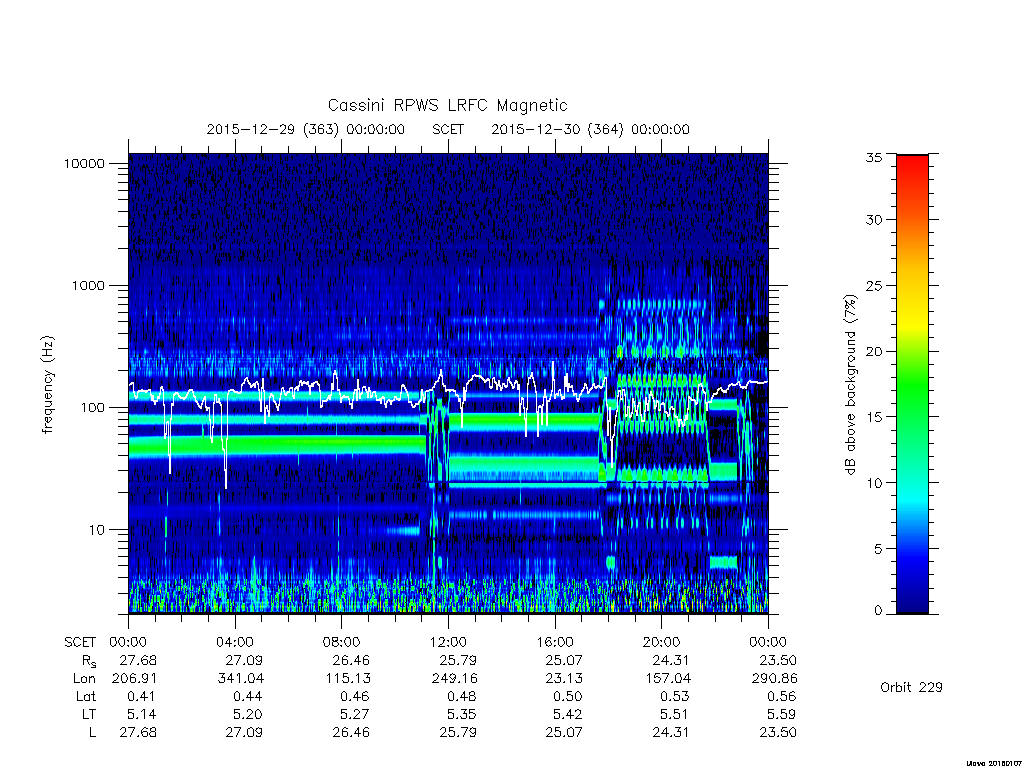Screen dimensions: 1024x768
Task: Click the Lat value 0.48
Action: tap(461, 696)
